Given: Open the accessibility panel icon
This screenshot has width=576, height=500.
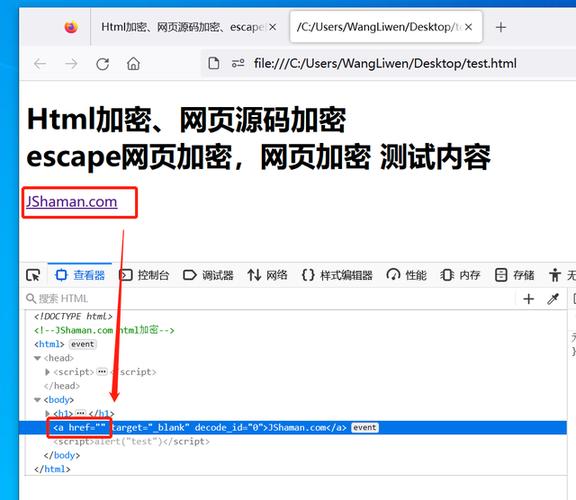Looking at the screenshot, I should pyautogui.click(x=555, y=275).
